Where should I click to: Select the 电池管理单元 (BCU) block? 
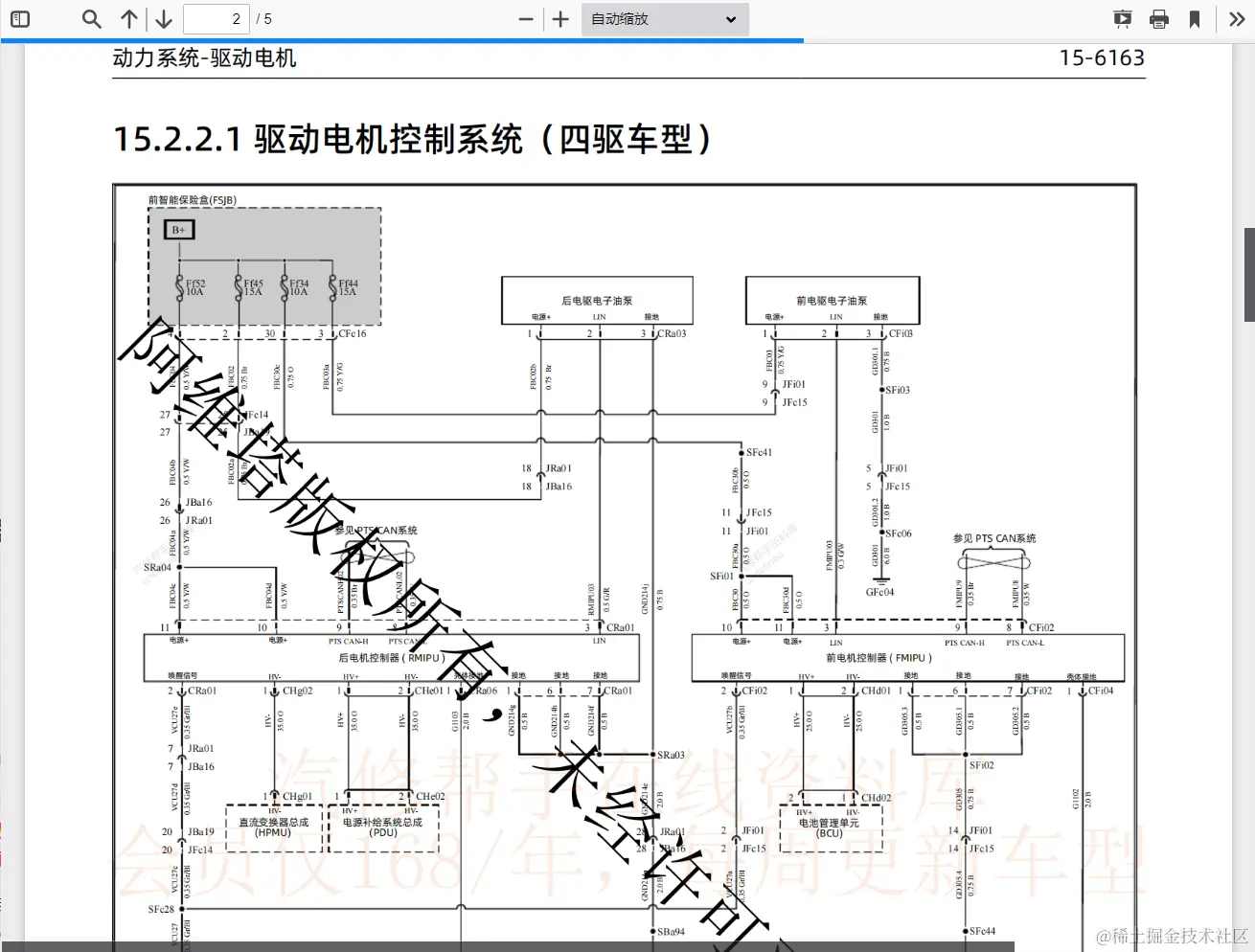pos(830,826)
